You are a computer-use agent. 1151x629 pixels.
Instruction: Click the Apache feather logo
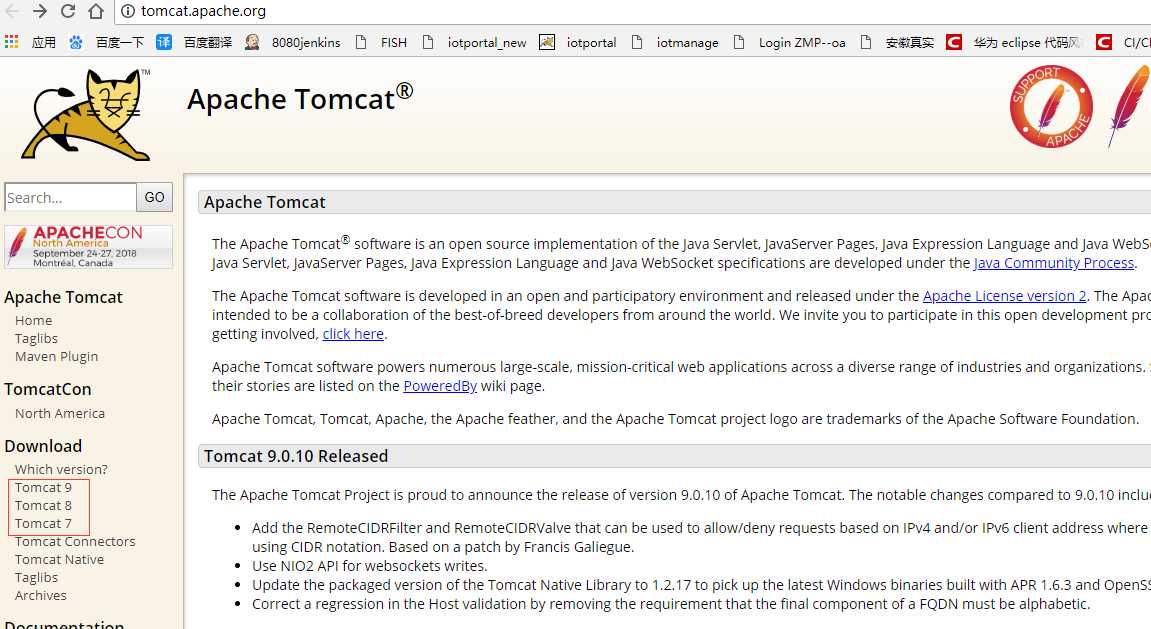click(1129, 106)
